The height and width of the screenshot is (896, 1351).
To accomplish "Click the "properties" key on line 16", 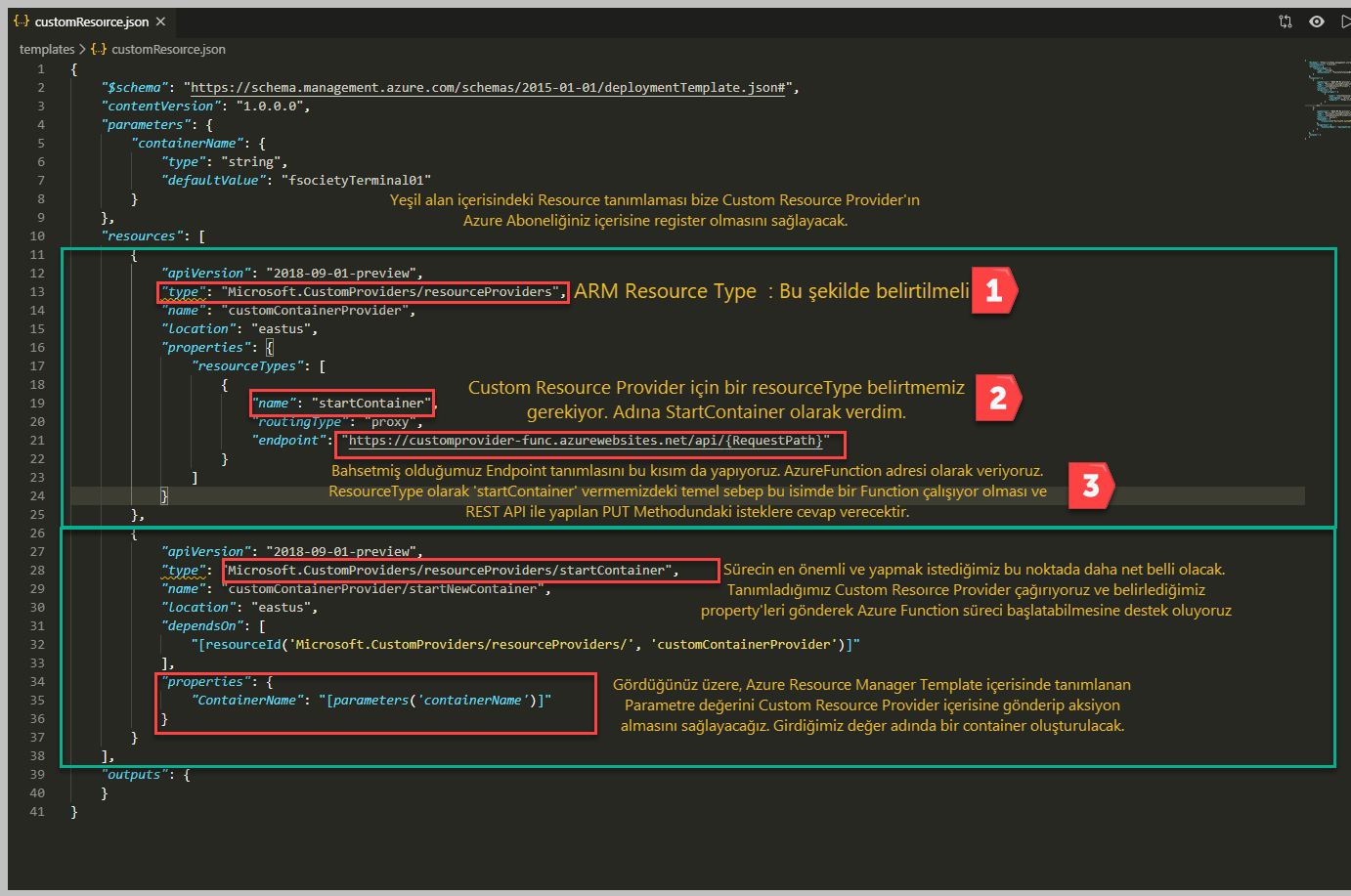I will (206, 347).
